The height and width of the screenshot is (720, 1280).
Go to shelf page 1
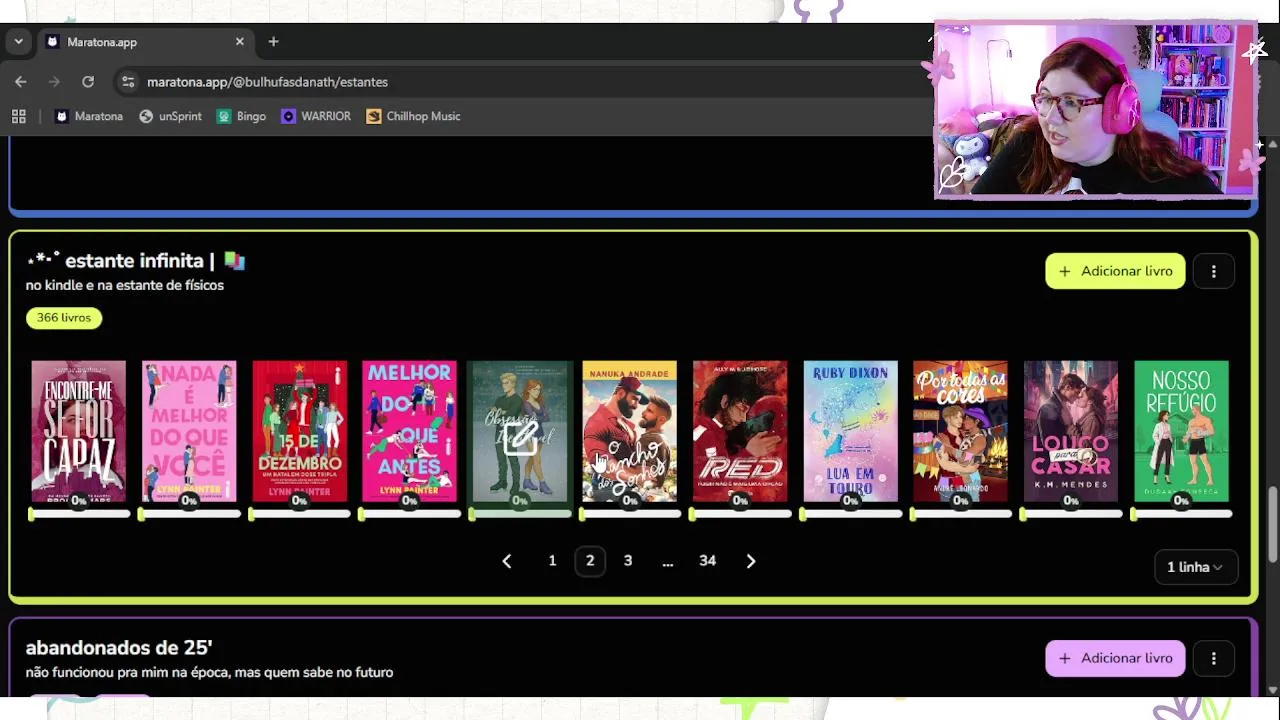(x=552, y=561)
